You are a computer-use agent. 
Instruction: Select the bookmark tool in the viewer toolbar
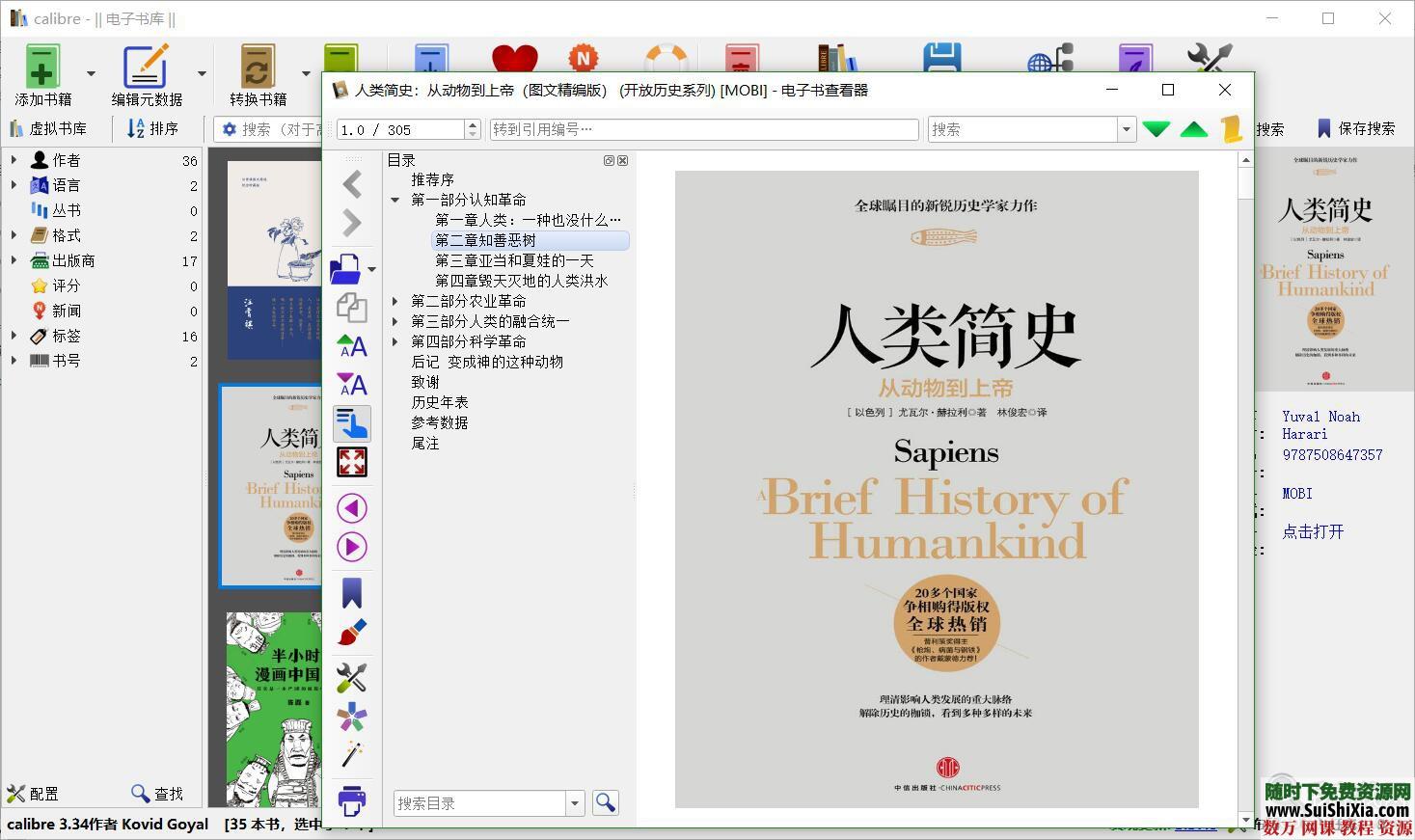click(351, 592)
